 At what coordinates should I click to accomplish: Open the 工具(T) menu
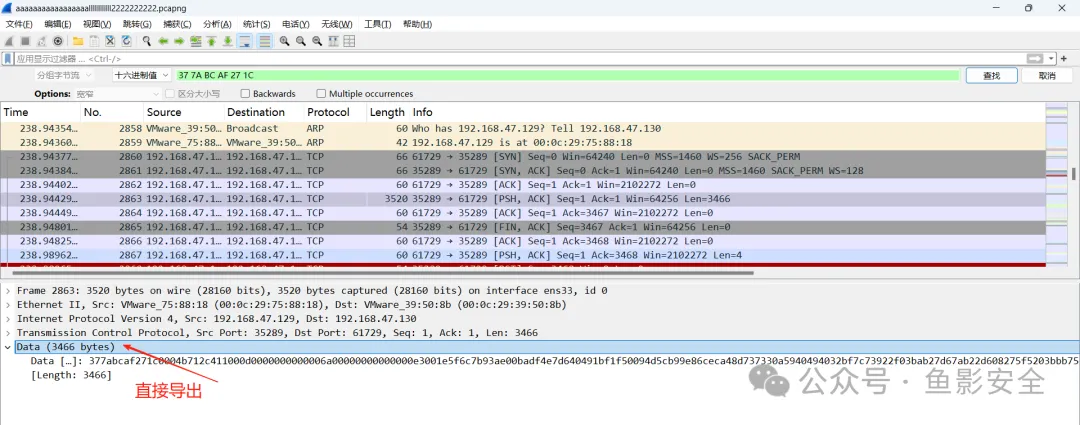(377, 24)
